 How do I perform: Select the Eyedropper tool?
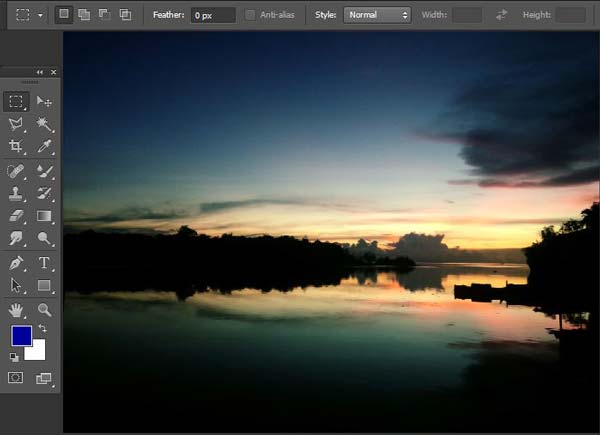click(44, 146)
